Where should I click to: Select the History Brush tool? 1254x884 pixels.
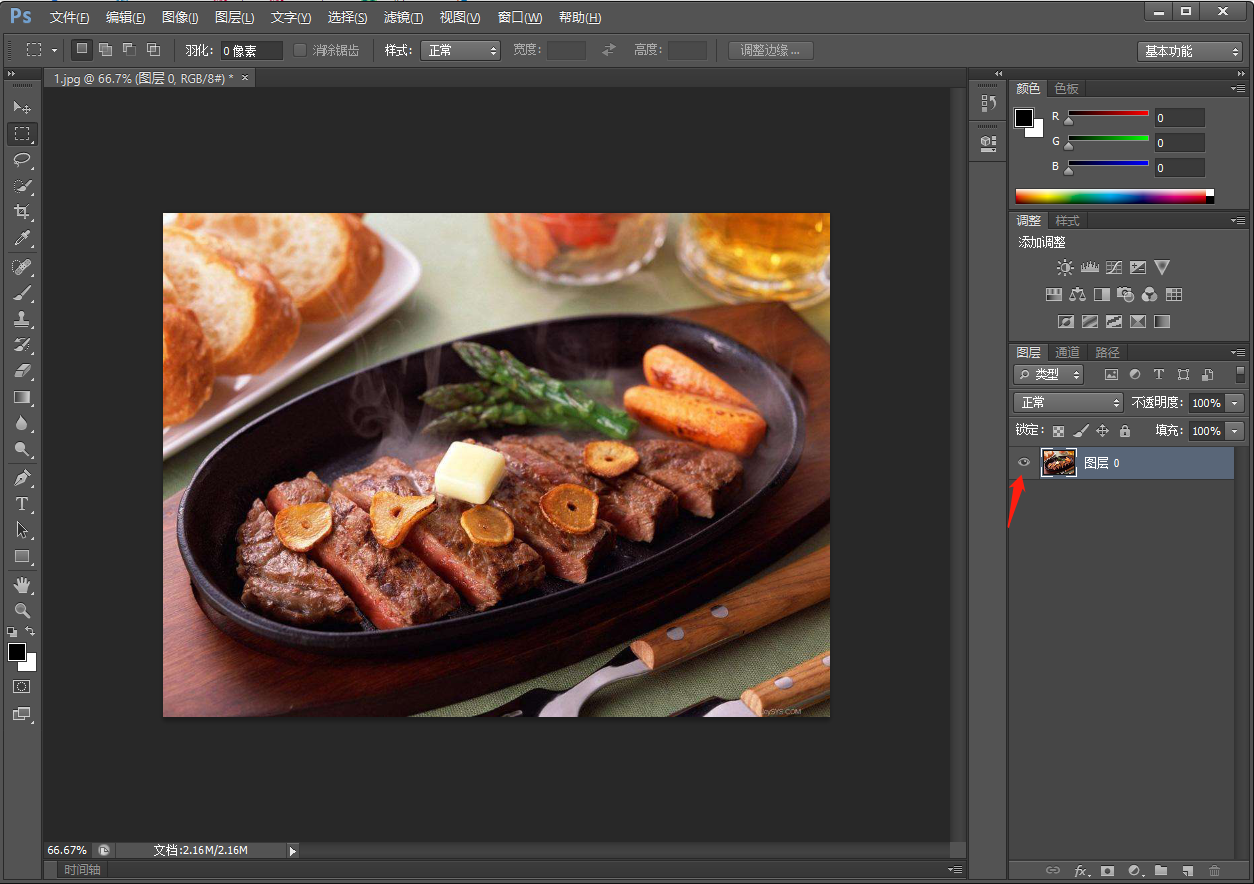(x=22, y=345)
